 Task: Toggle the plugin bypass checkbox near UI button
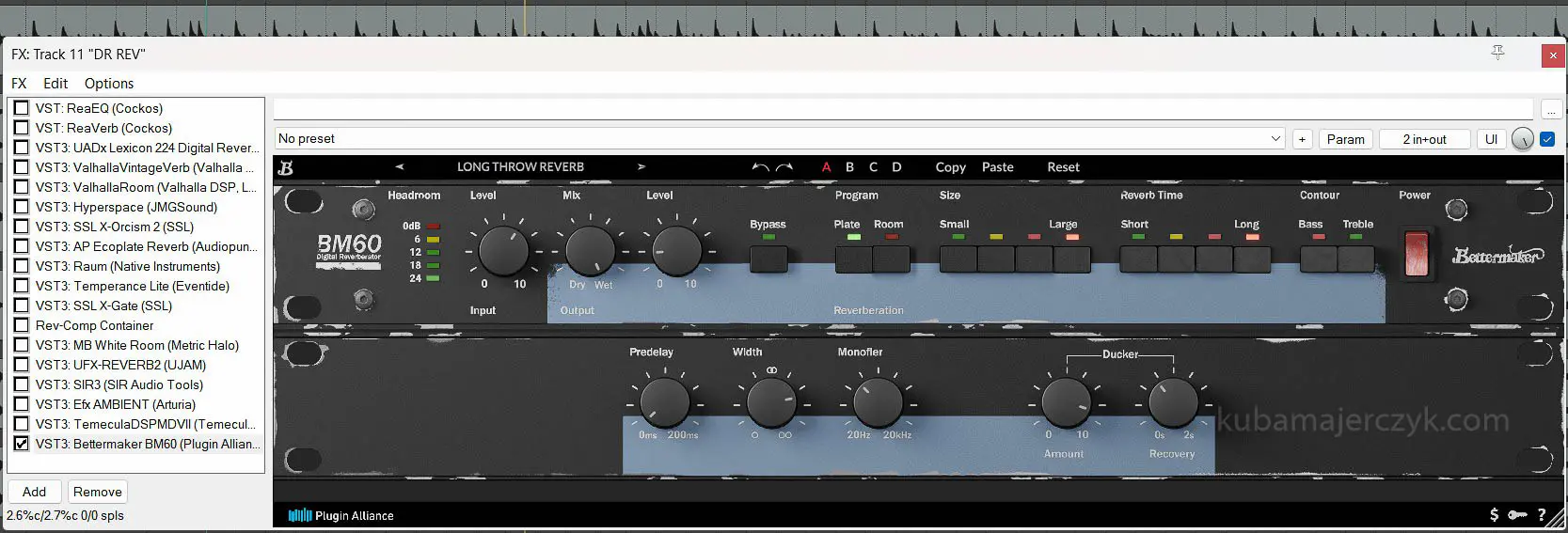click(x=1547, y=139)
